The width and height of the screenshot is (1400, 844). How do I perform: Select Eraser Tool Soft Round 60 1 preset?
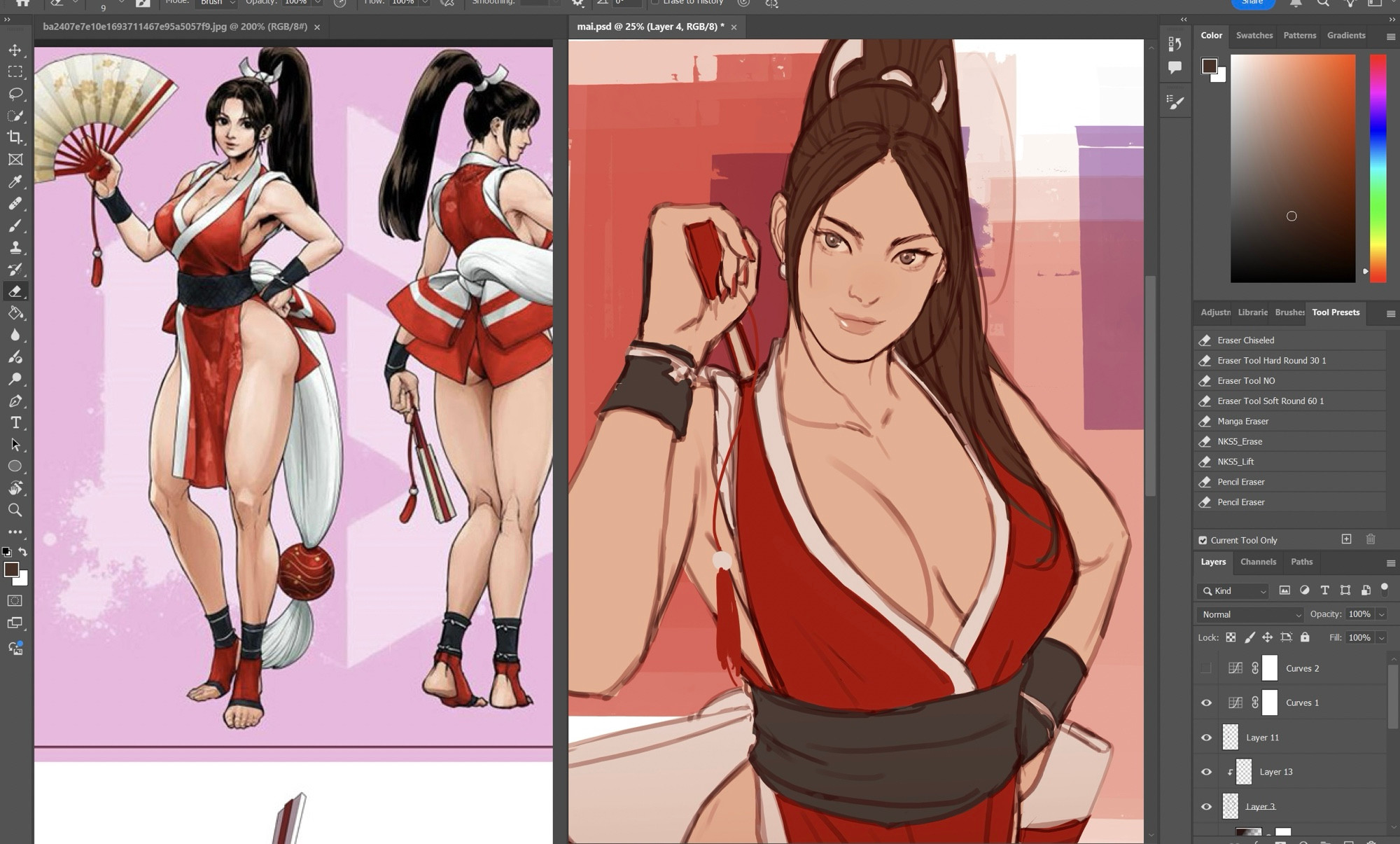(1290, 401)
